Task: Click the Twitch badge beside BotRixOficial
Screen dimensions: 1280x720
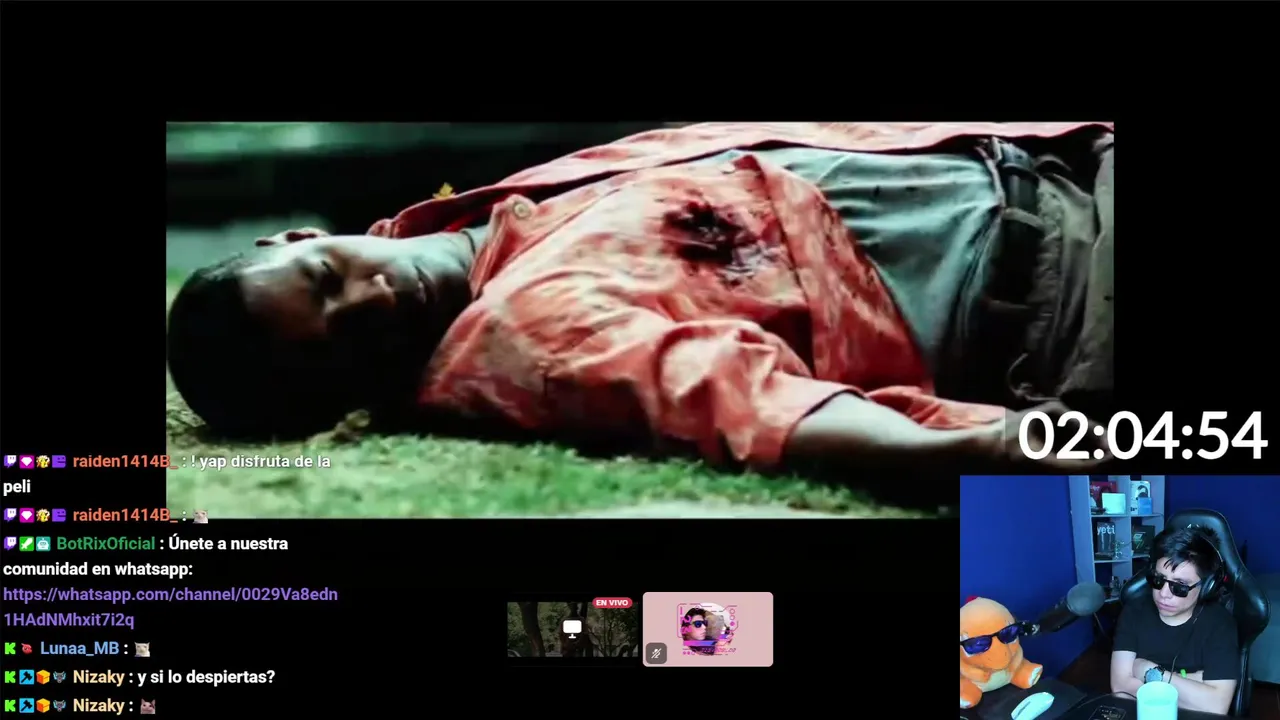Action: [x=10, y=544]
